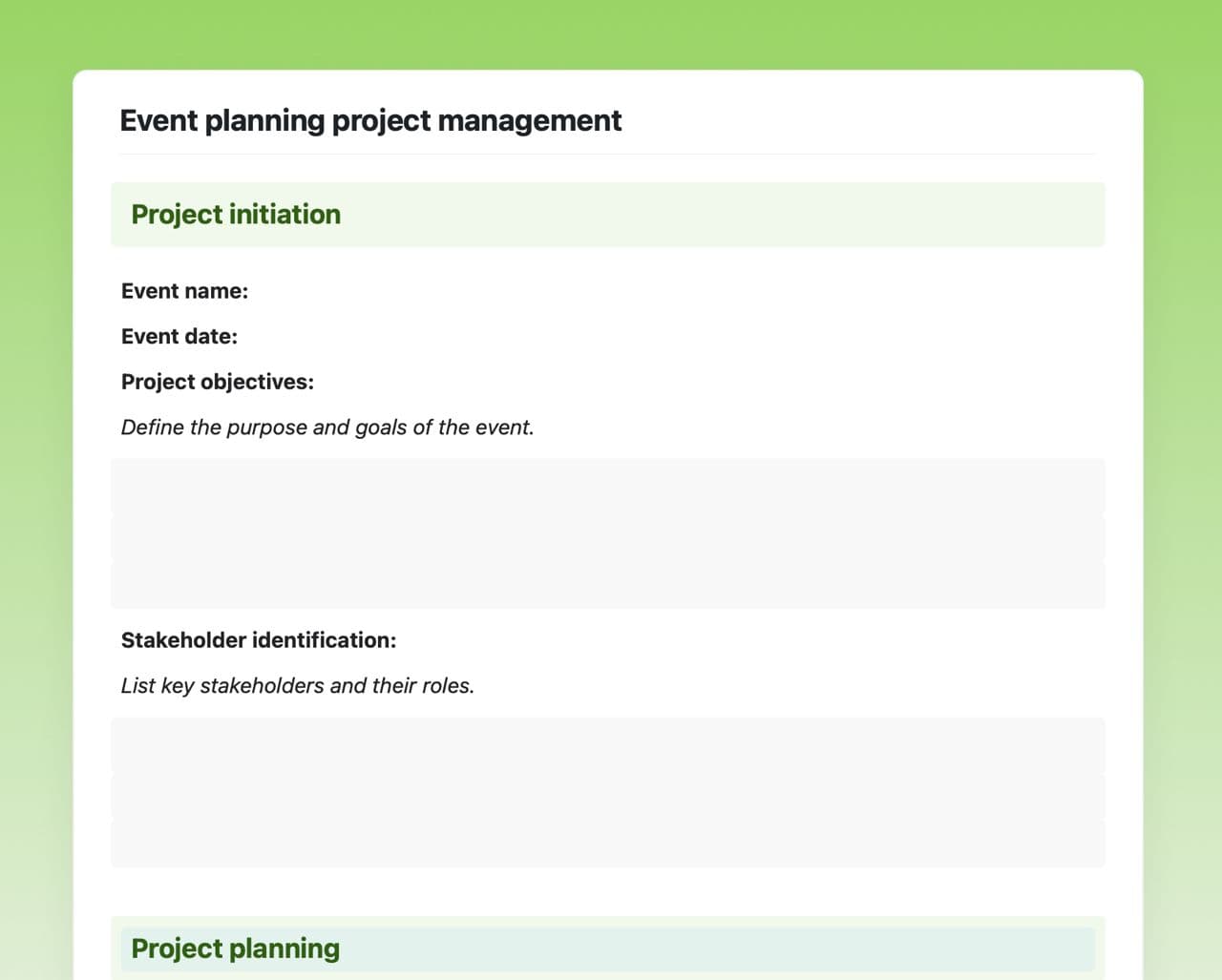Click the Event name label
1222x980 pixels.
point(184,291)
